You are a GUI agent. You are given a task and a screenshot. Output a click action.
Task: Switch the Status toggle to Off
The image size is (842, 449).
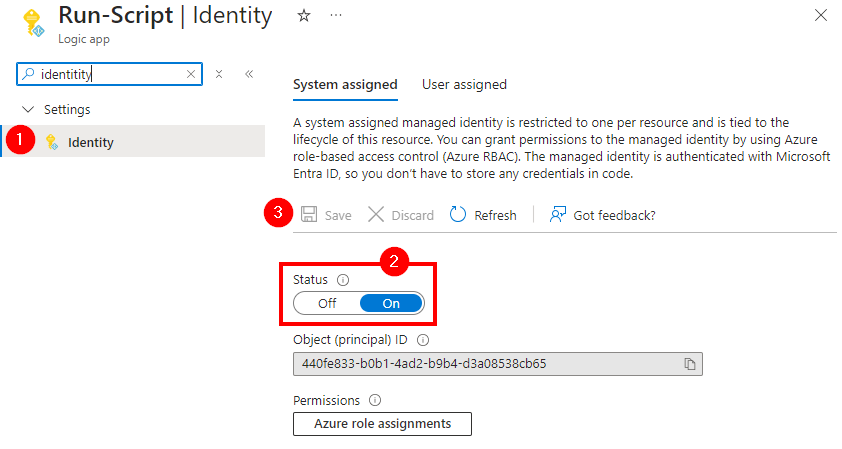coord(327,303)
